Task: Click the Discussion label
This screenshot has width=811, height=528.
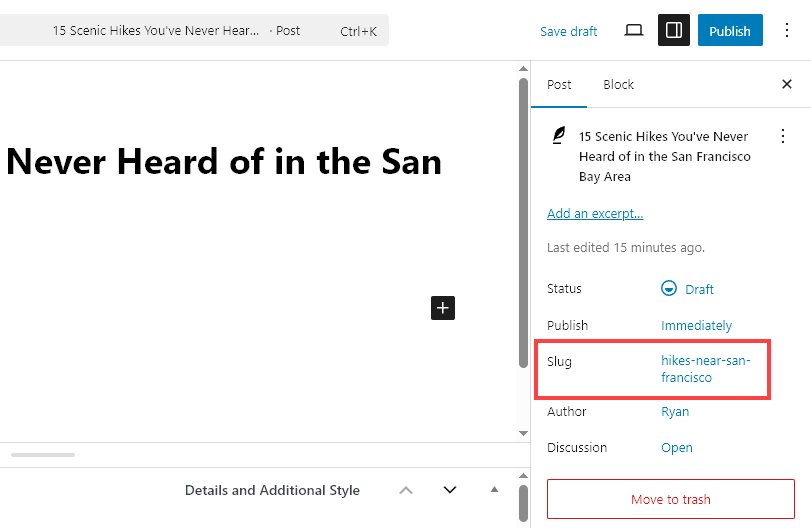Action: [x=577, y=448]
